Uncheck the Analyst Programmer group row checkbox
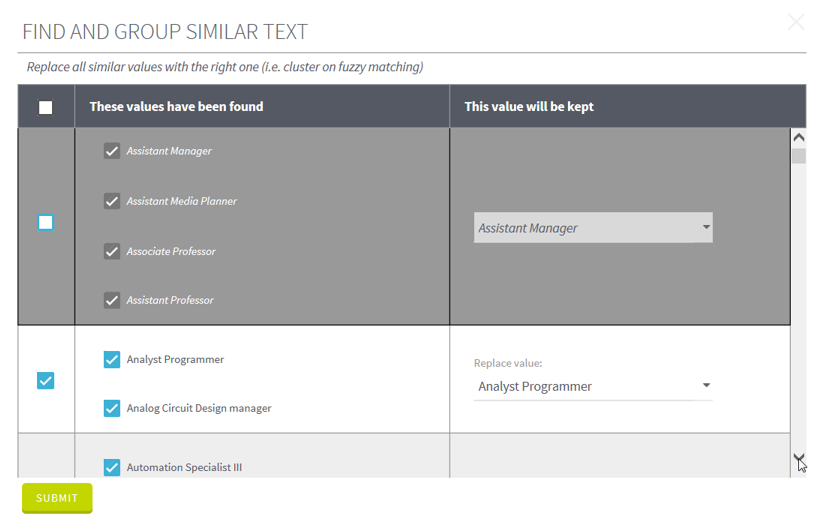Image resolution: width=824 pixels, height=523 pixels. click(x=46, y=380)
